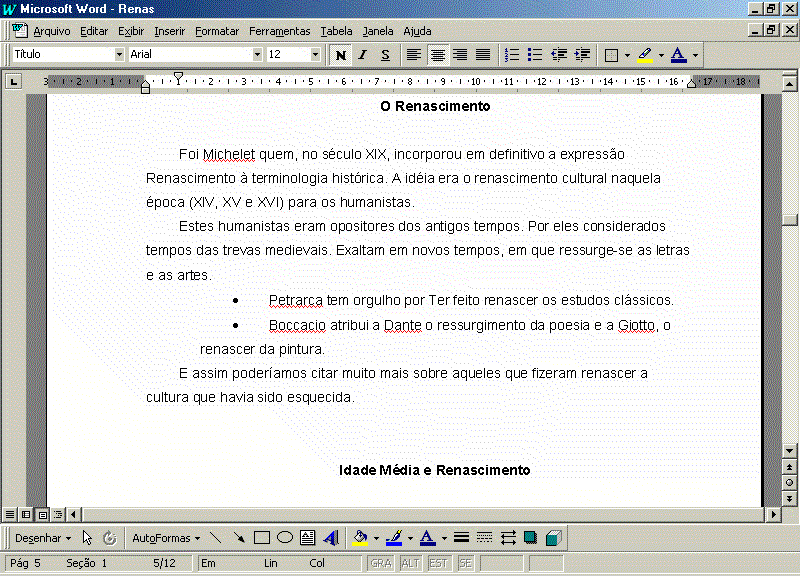The width and height of the screenshot is (800, 576).
Task: Open the font size dropdown
Action: point(315,54)
